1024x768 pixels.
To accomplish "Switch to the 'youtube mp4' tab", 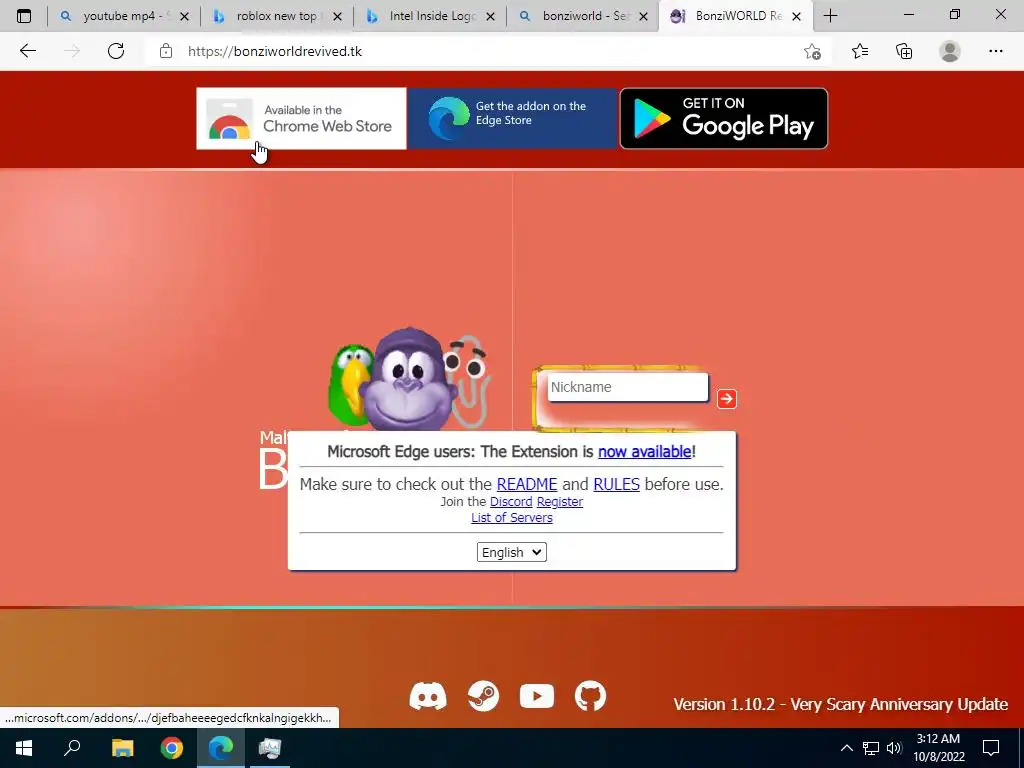I will (x=124, y=16).
